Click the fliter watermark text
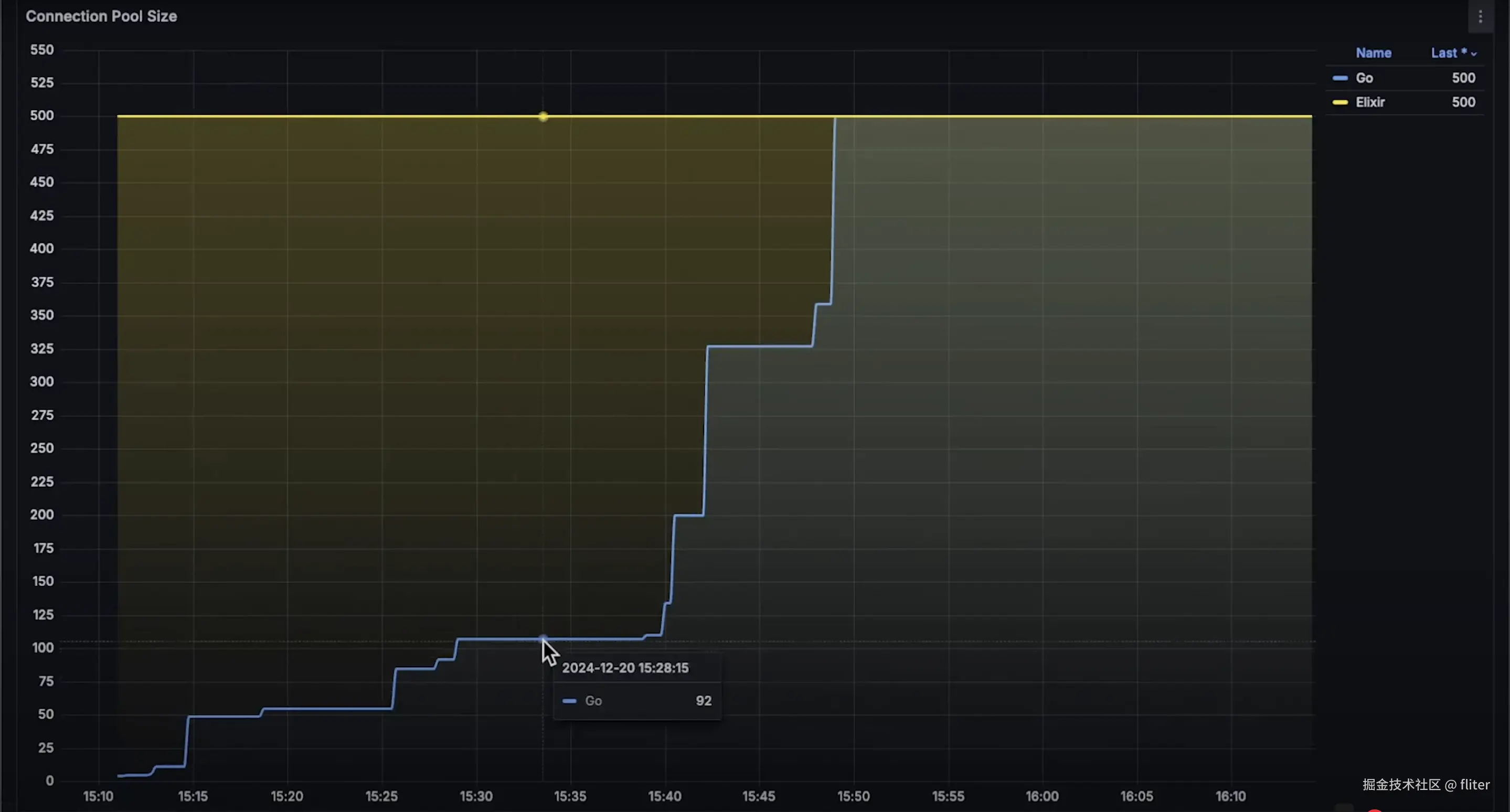Image resolution: width=1510 pixels, height=812 pixels. point(1474,785)
